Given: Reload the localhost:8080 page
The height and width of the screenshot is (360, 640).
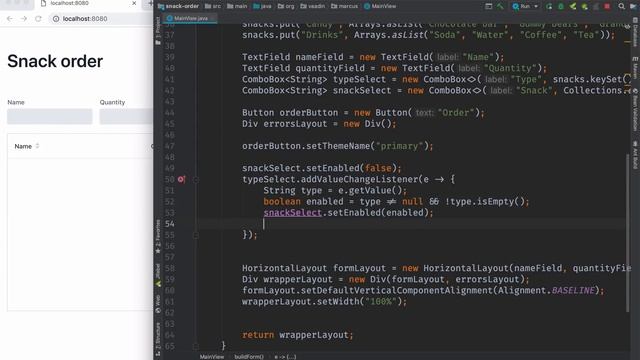Looking at the screenshot, I should click(x=38, y=19).
